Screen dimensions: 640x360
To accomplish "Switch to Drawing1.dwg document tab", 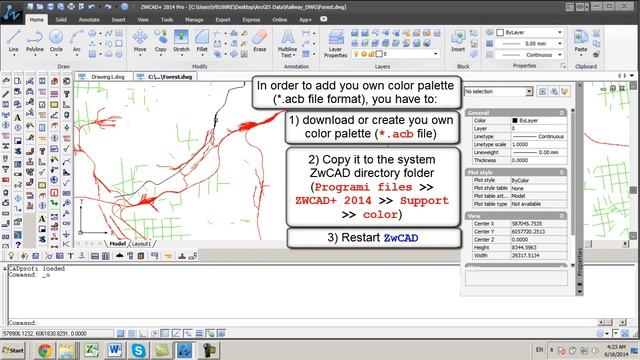I will click(x=104, y=76).
